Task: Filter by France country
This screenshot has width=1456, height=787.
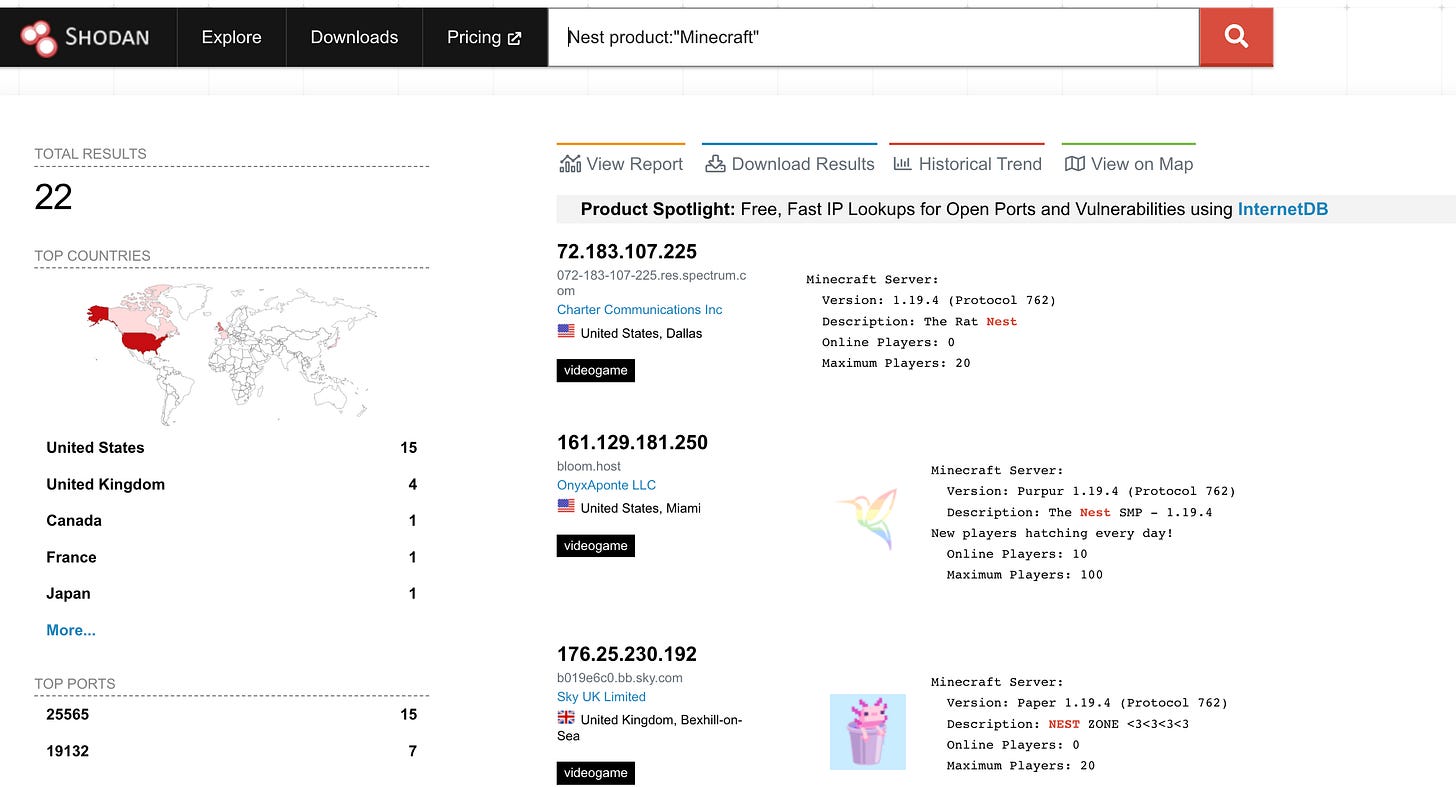Action: tap(231, 557)
